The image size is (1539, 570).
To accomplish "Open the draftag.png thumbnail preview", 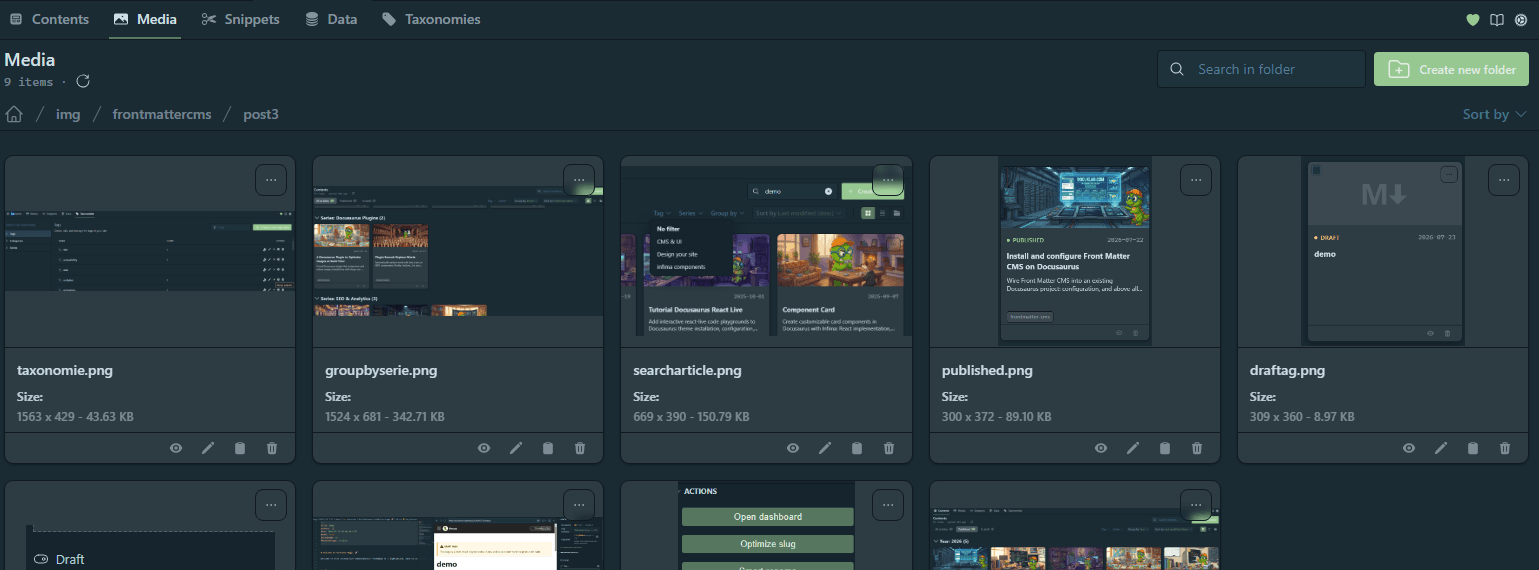I will click(1383, 251).
